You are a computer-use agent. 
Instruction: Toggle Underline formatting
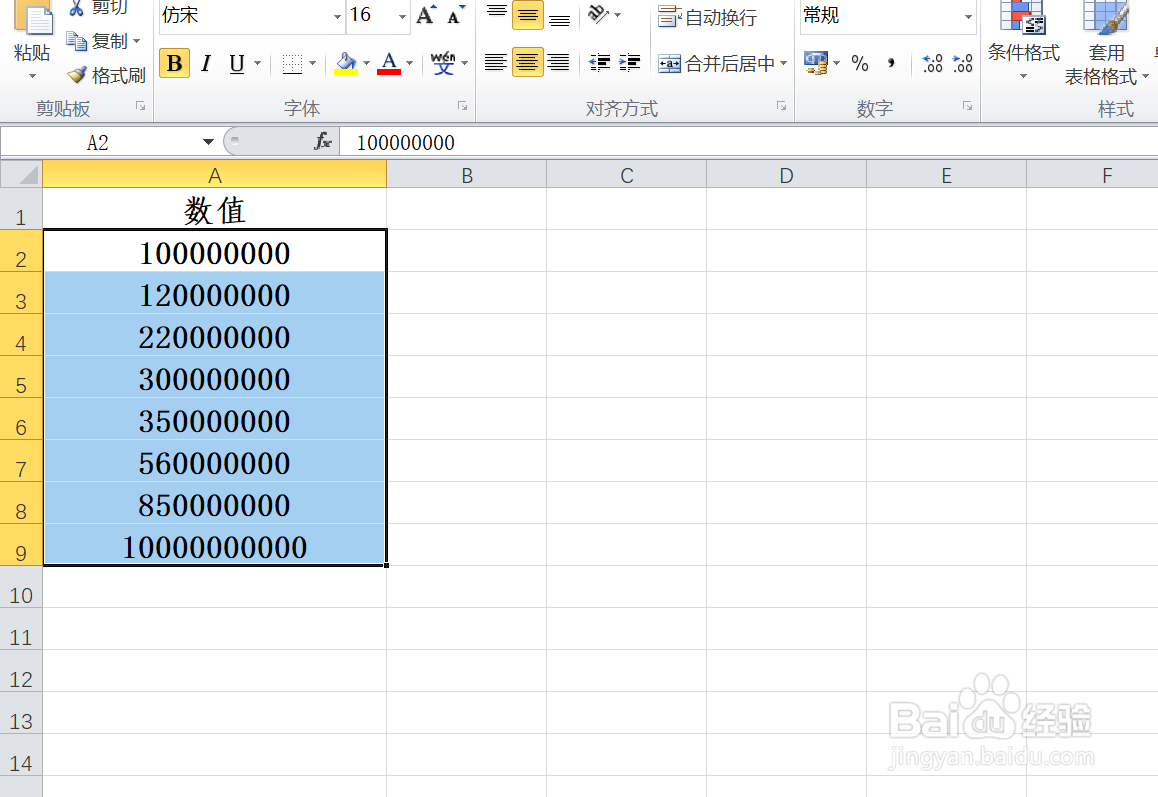pos(236,64)
